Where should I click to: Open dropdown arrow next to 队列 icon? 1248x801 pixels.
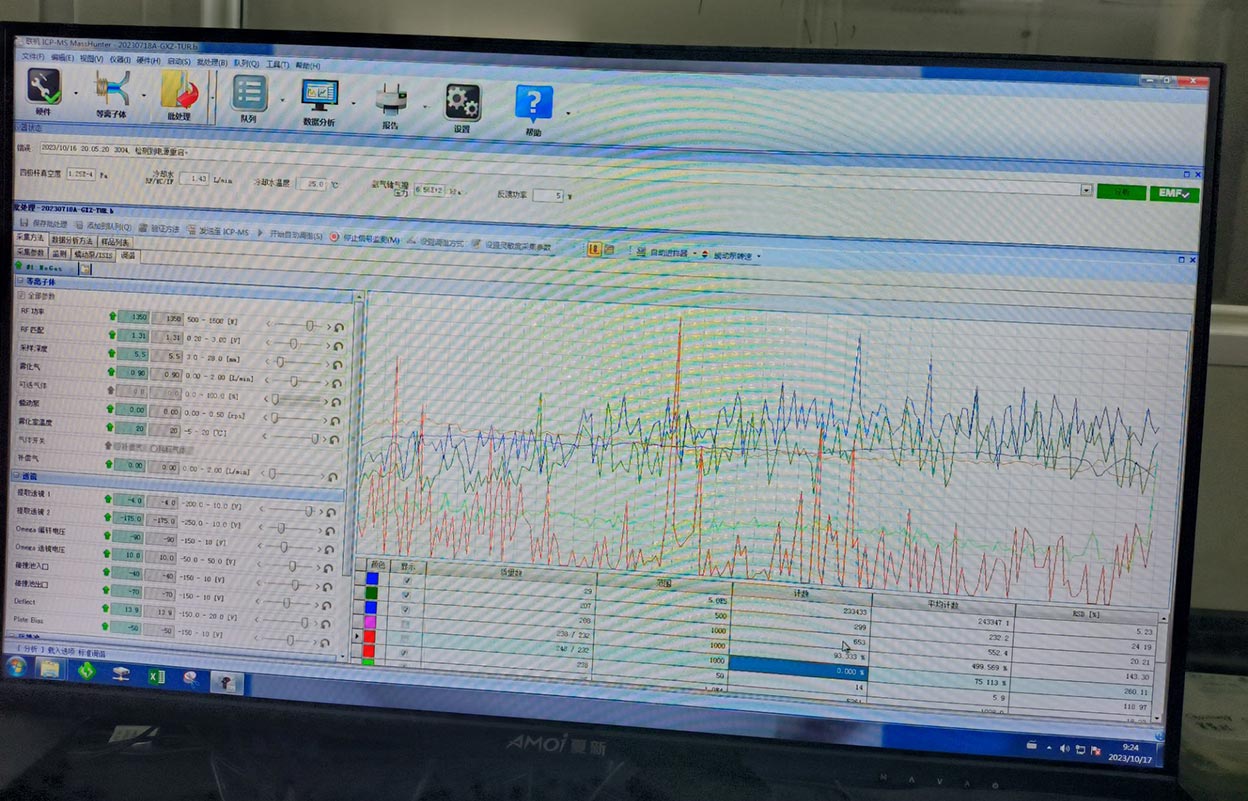(282, 100)
